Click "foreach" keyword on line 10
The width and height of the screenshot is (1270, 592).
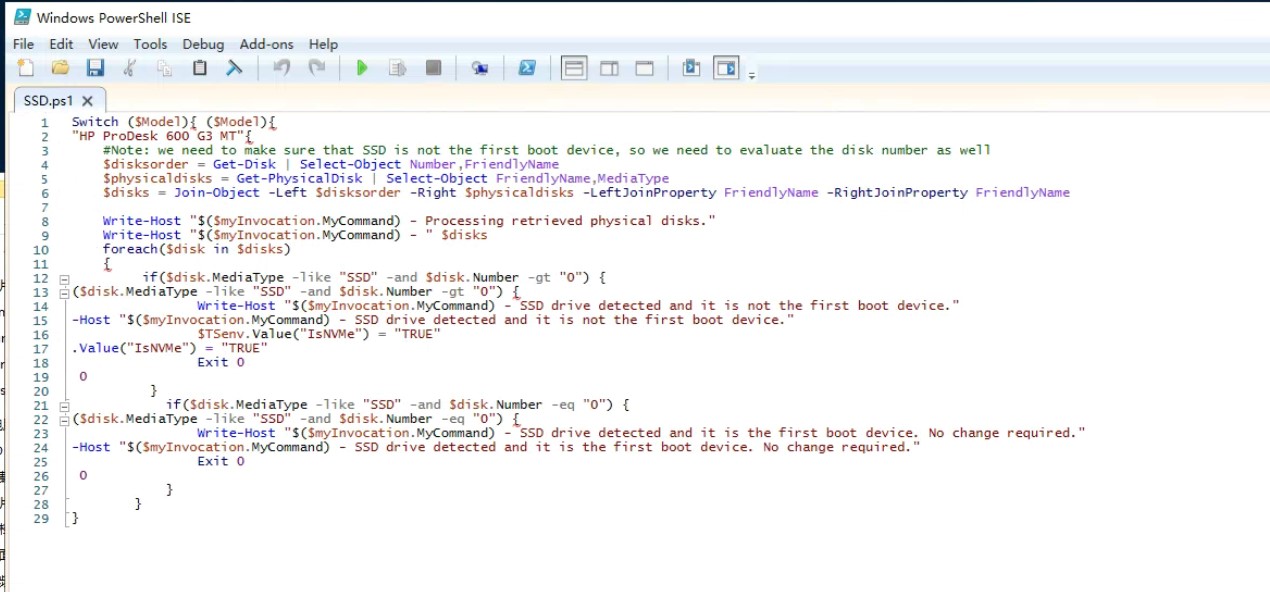tap(130, 249)
